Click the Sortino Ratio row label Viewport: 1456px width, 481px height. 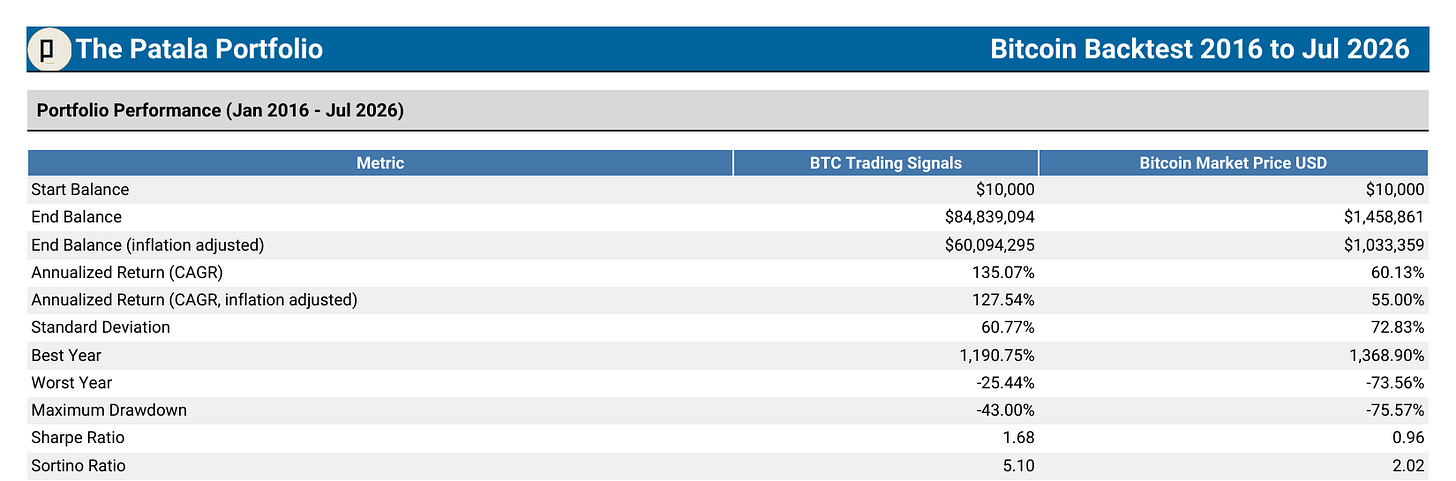pyautogui.click(x=79, y=466)
